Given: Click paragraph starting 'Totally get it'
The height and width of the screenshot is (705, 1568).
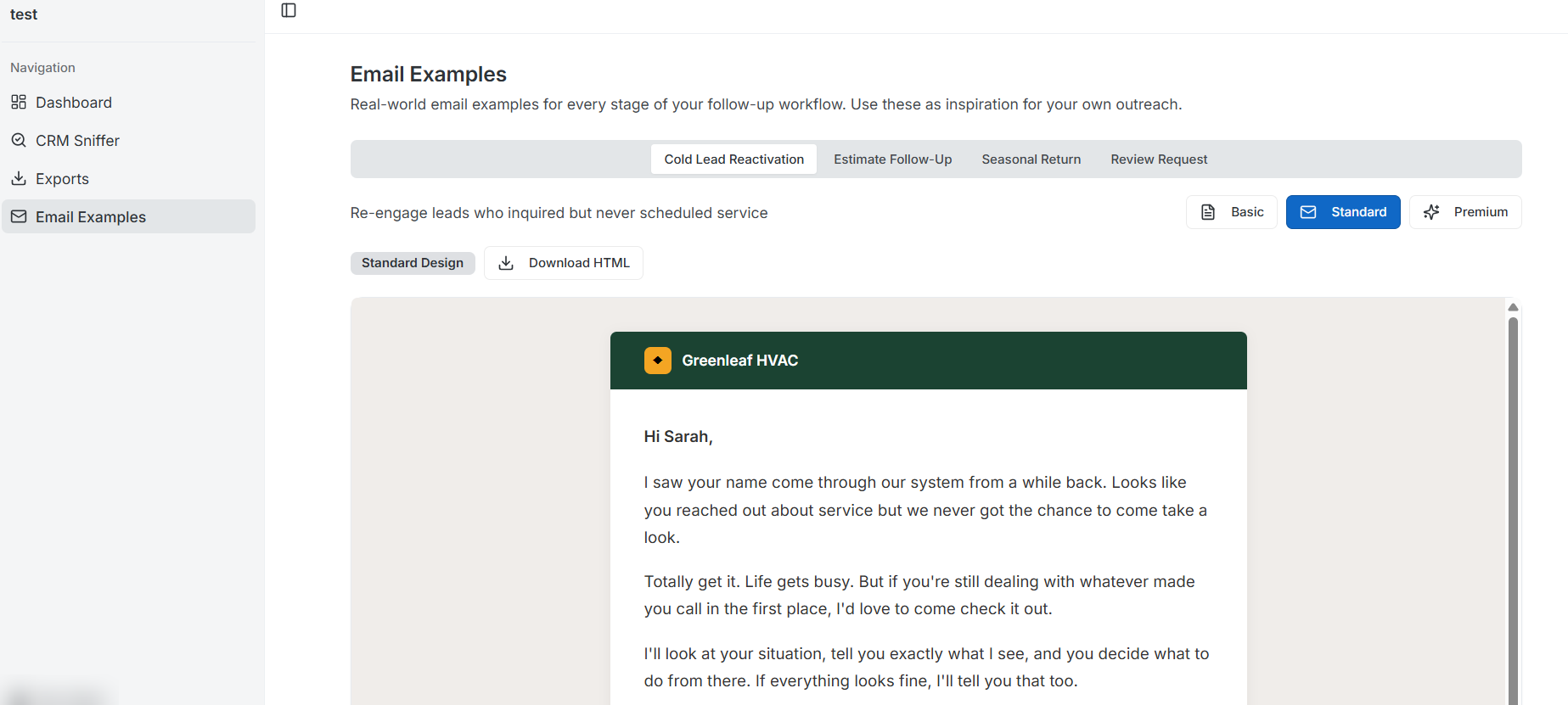Looking at the screenshot, I should click(x=919, y=595).
